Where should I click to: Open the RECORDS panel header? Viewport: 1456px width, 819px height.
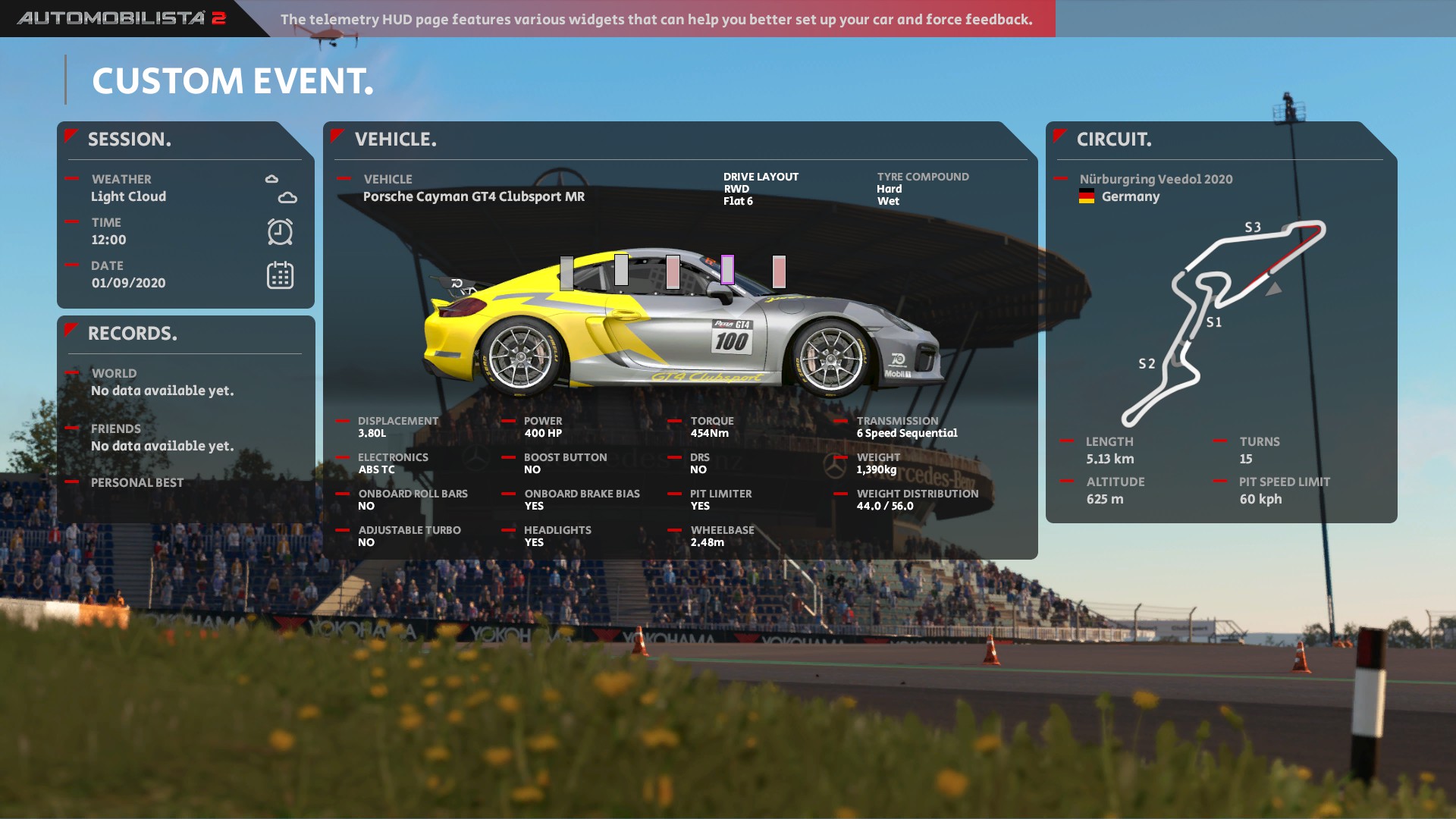pos(133,333)
